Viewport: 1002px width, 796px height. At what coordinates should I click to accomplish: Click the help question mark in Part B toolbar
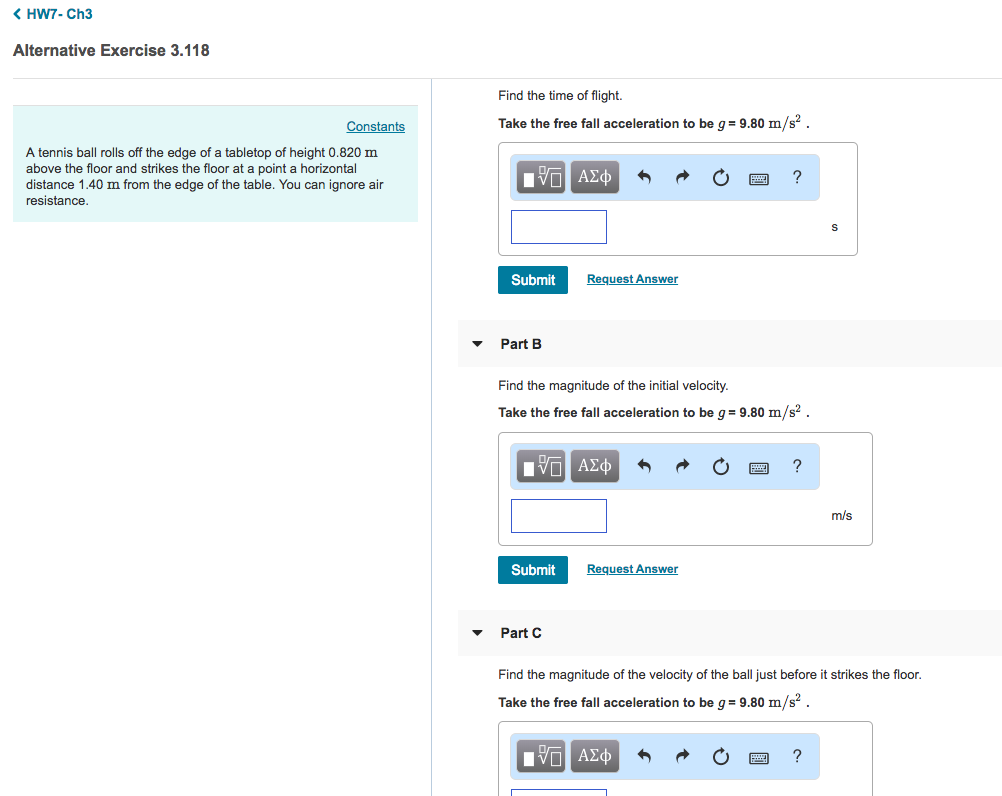pyautogui.click(x=796, y=466)
